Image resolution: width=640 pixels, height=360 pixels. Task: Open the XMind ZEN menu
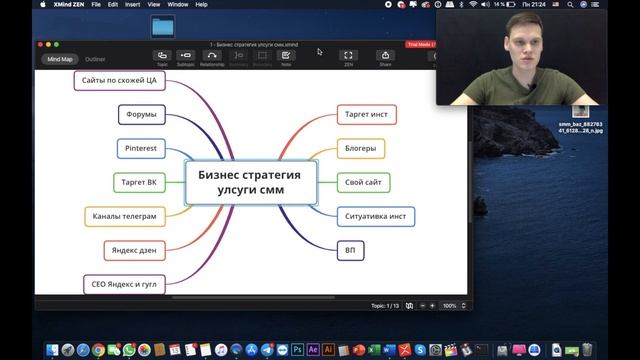(69, 4)
